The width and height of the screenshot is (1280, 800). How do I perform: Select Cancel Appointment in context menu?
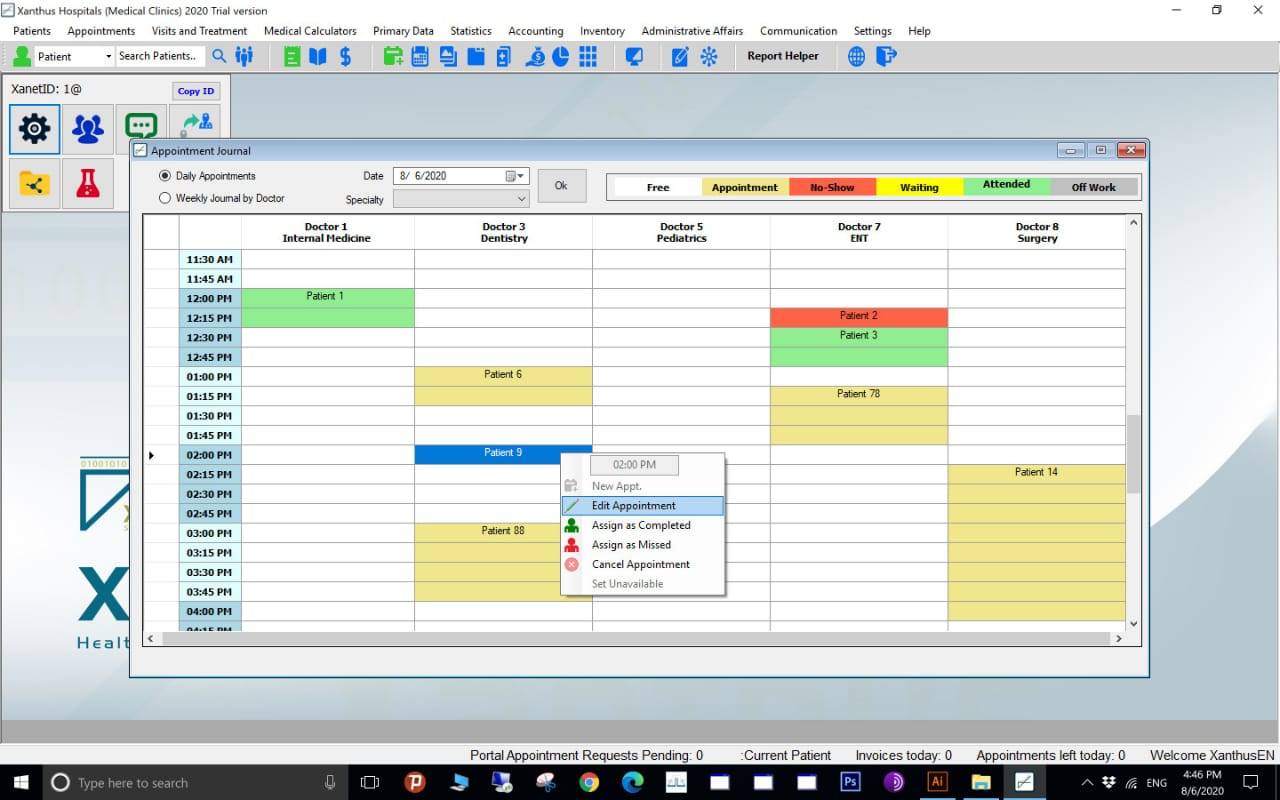640,564
